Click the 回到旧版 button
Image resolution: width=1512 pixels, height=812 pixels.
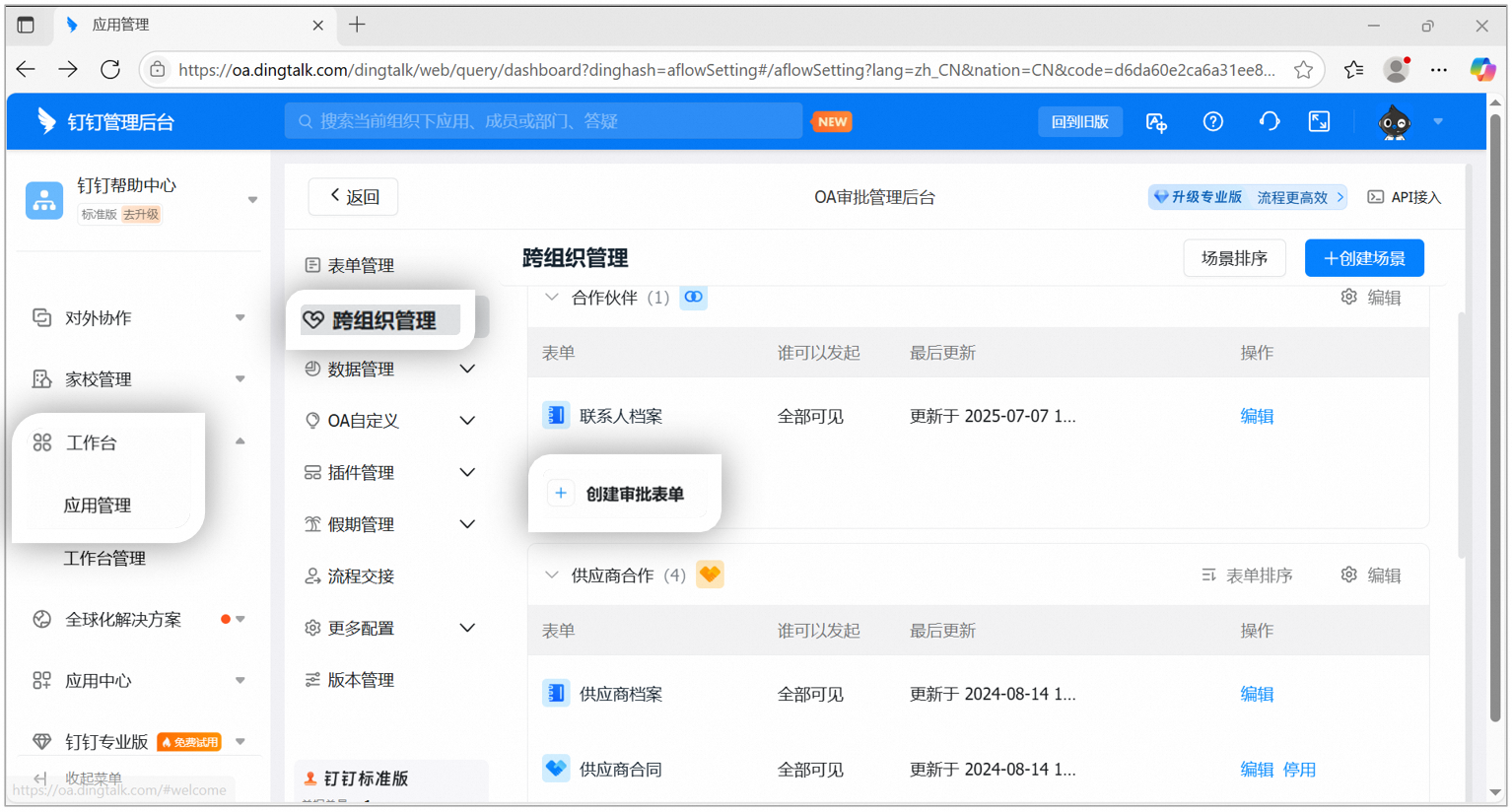tap(1080, 122)
